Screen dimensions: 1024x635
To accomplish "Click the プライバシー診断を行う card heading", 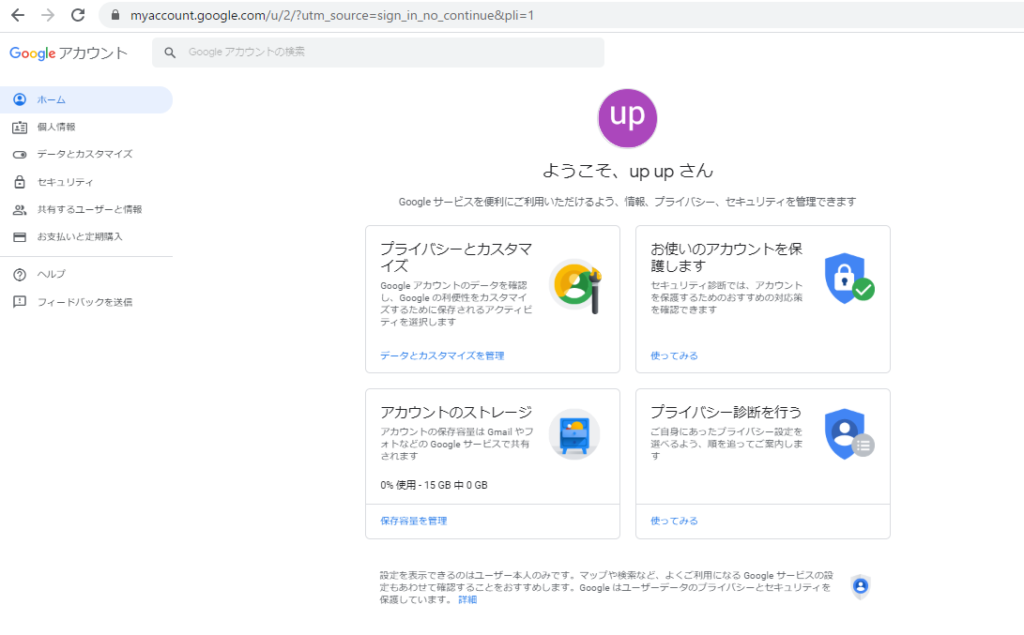I will tap(726, 412).
